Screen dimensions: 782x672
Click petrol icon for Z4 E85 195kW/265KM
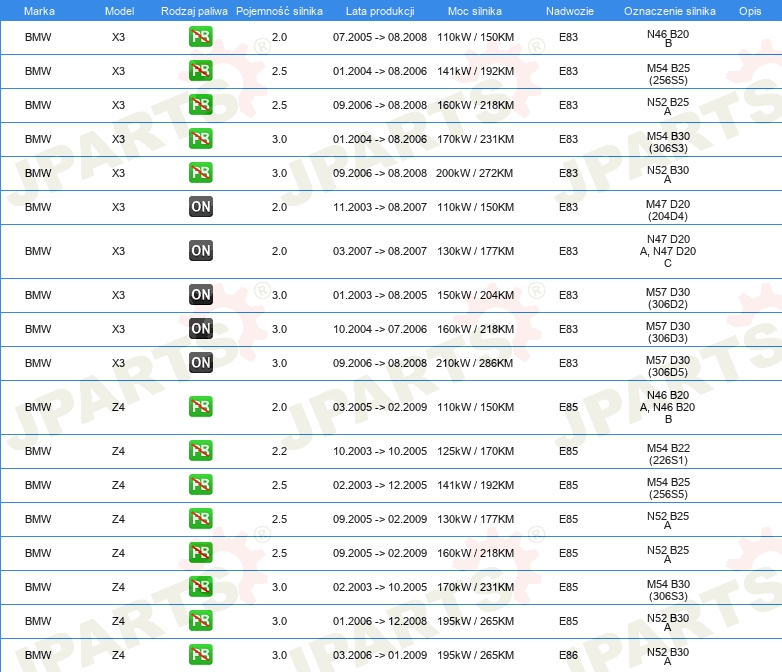coord(200,620)
